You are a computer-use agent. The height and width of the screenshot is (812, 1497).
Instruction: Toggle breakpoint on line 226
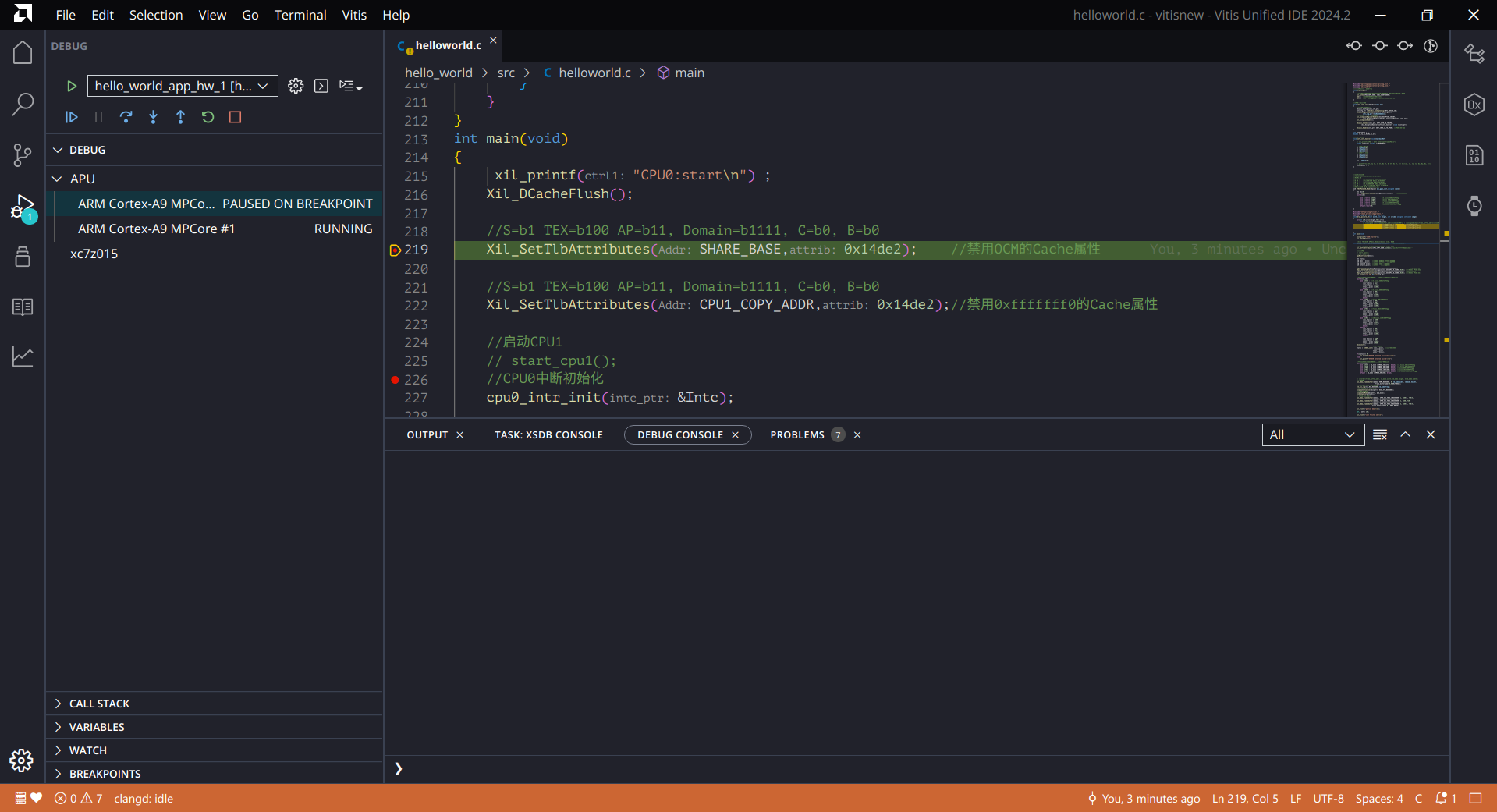[x=396, y=380]
